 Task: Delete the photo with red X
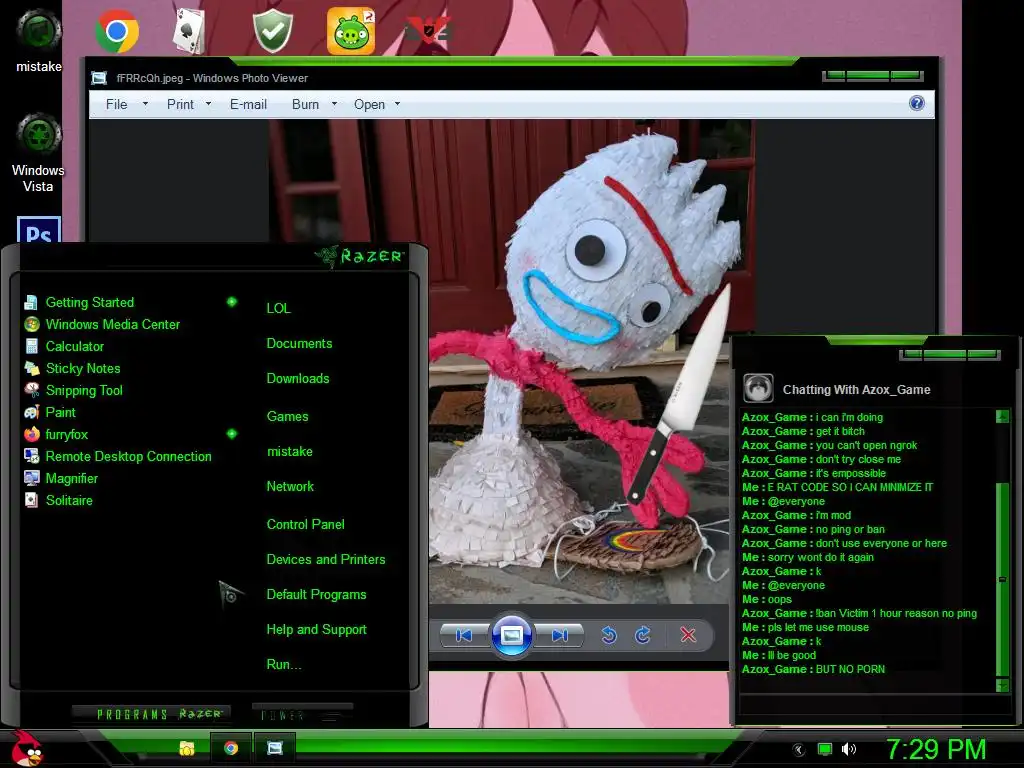click(x=688, y=635)
